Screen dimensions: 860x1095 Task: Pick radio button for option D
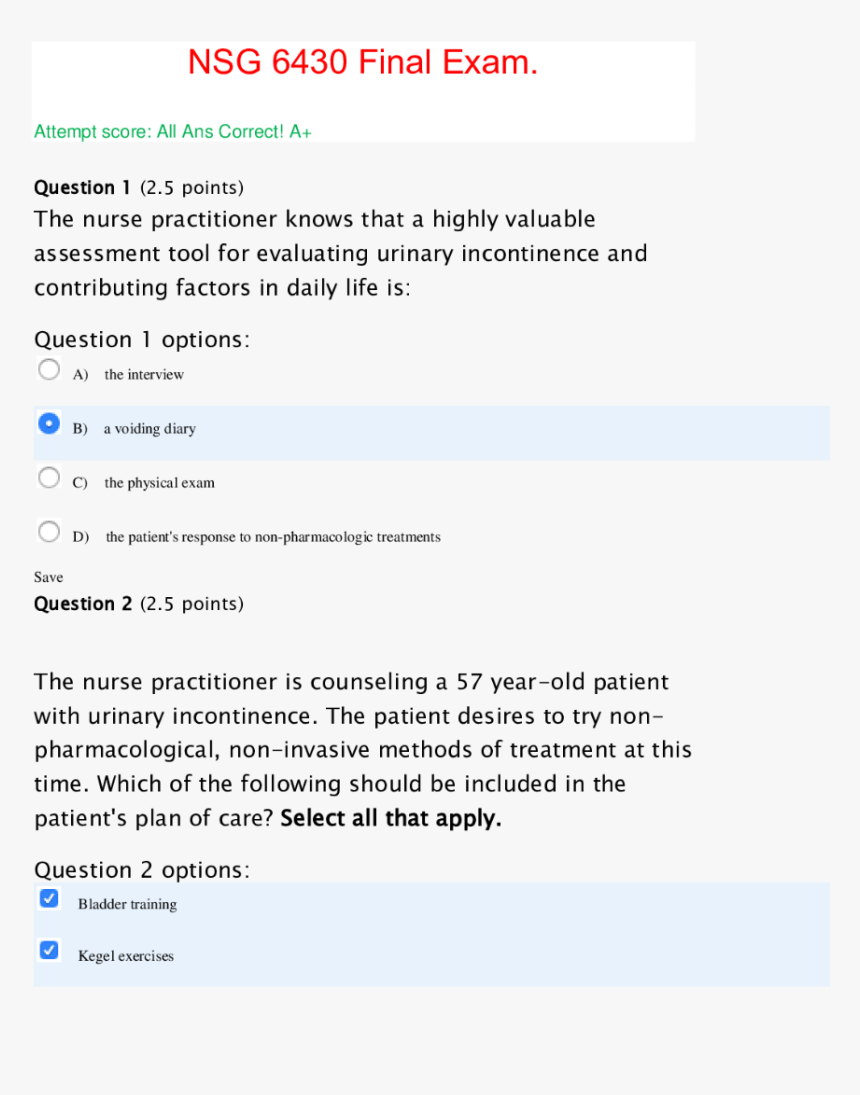pyautogui.click(x=49, y=532)
